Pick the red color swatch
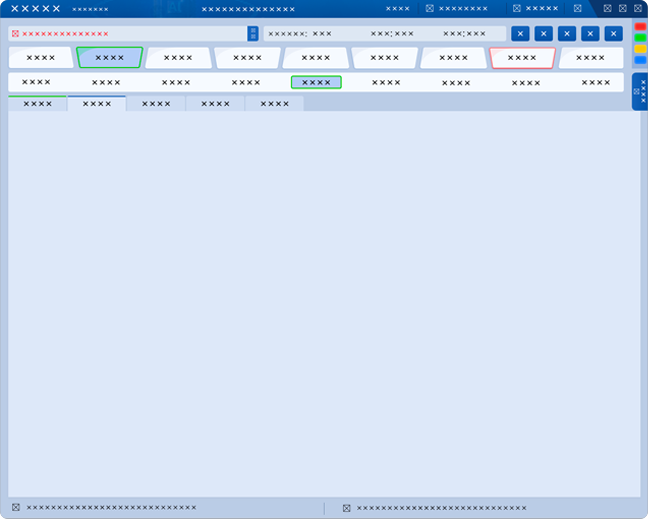The height and width of the screenshot is (519, 648). click(640, 27)
